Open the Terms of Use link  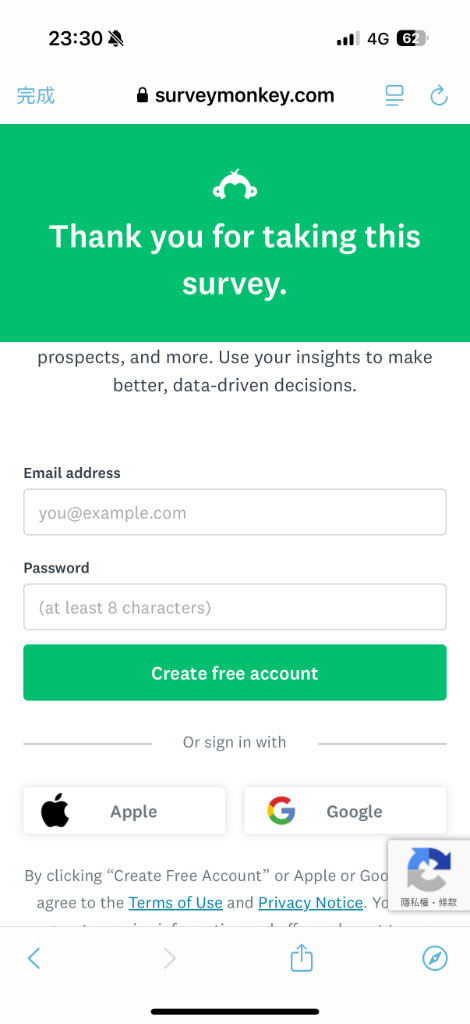click(x=176, y=903)
